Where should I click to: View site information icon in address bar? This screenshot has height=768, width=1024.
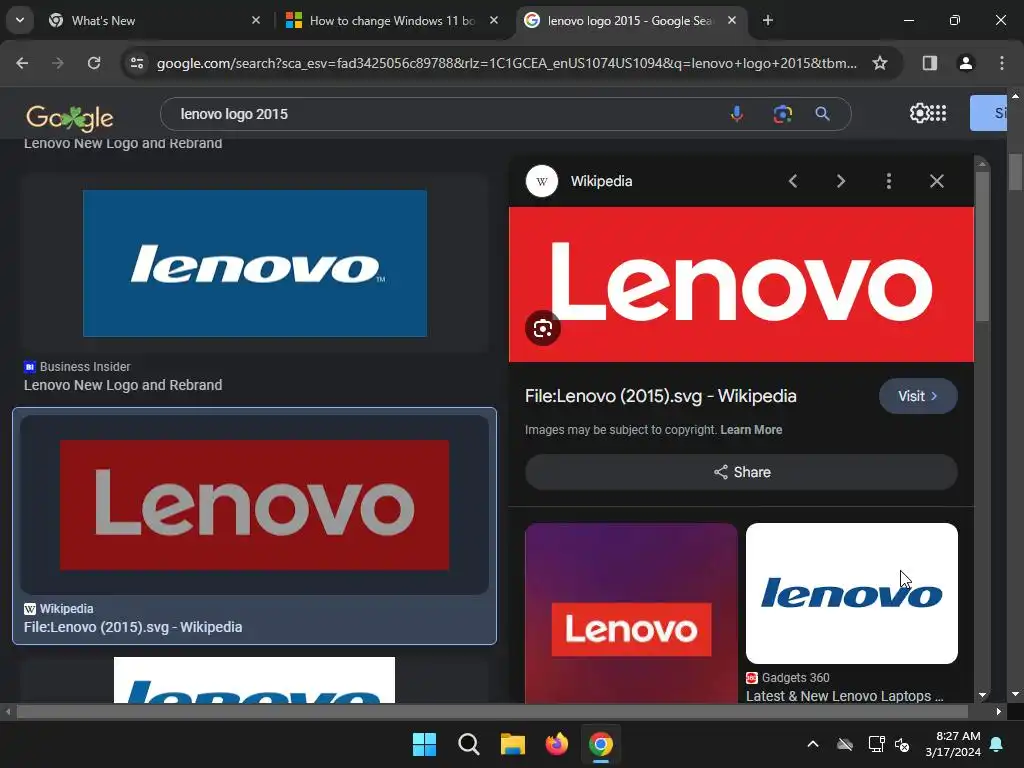137,63
